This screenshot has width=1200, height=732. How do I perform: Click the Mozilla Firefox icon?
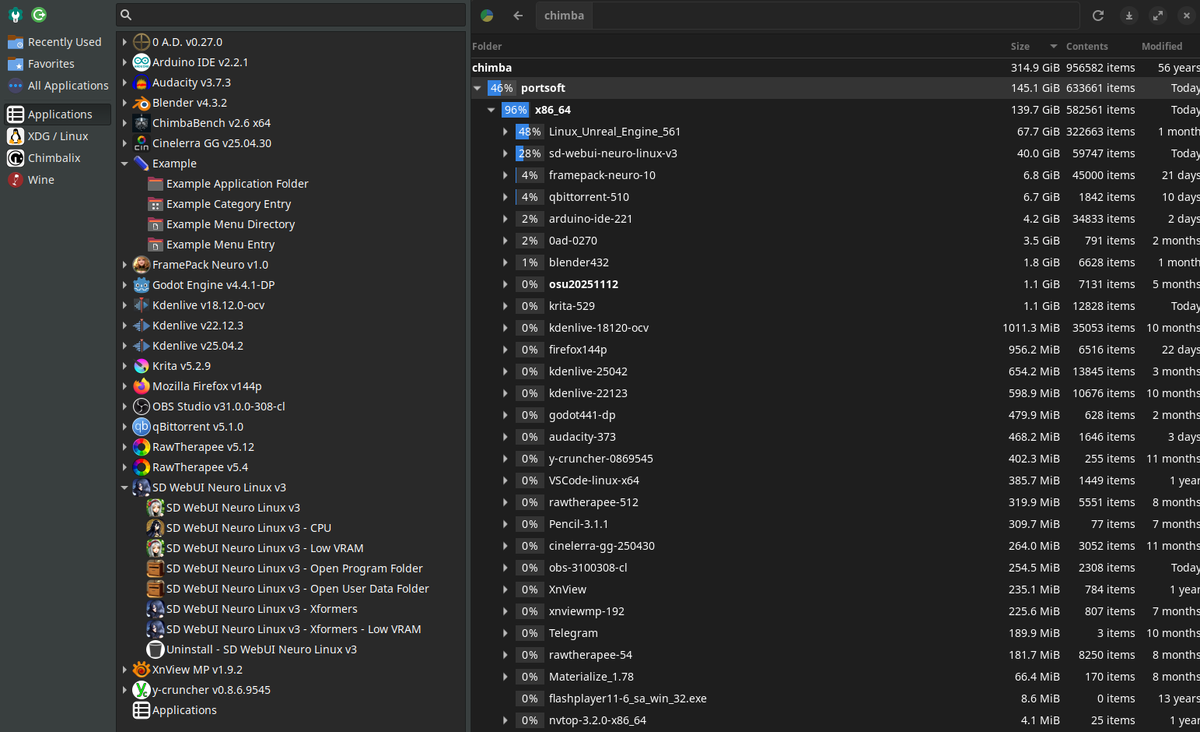pos(142,386)
